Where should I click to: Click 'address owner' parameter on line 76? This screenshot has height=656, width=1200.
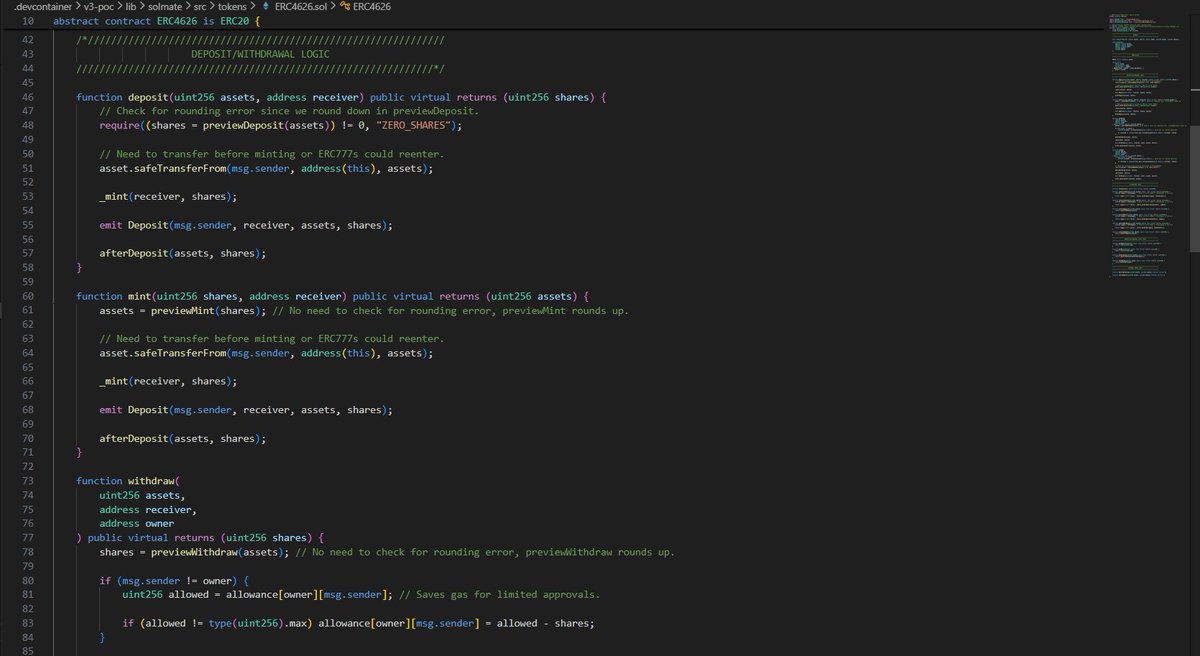coord(137,524)
